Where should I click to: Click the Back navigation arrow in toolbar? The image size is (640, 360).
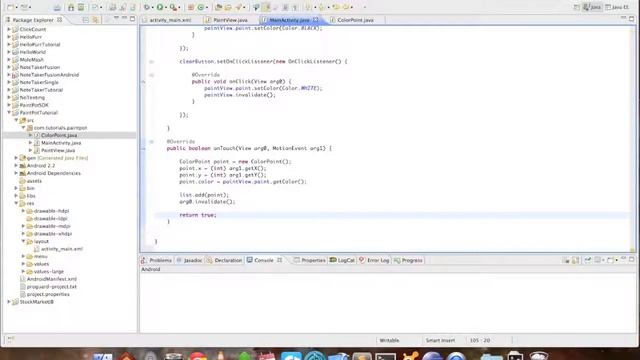coord(336,7)
